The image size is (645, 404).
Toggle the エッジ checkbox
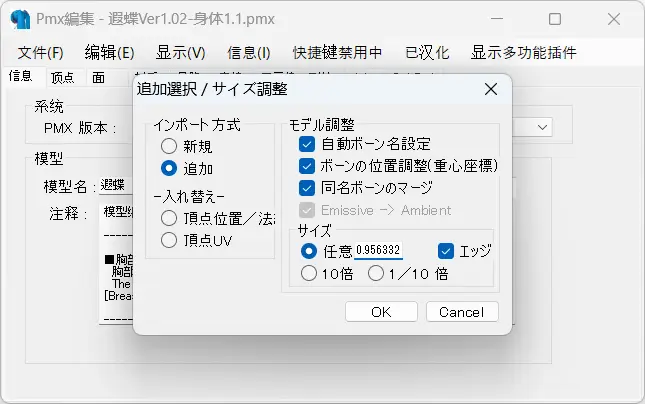point(446,251)
